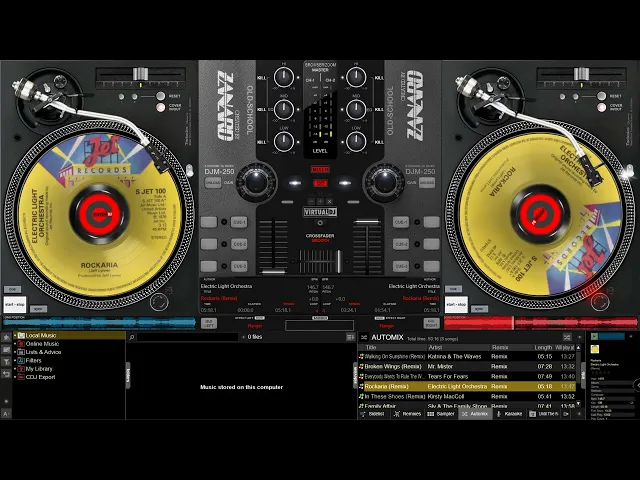The height and width of the screenshot is (480, 640).
Task: Click the shuffle icon right of Automix header
Action: (x=567, y=337)
